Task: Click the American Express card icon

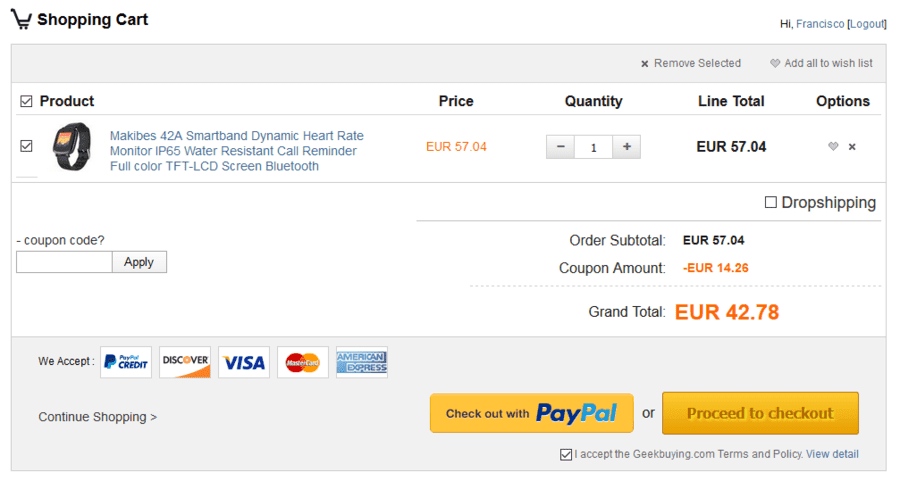Action: [362, 362]
